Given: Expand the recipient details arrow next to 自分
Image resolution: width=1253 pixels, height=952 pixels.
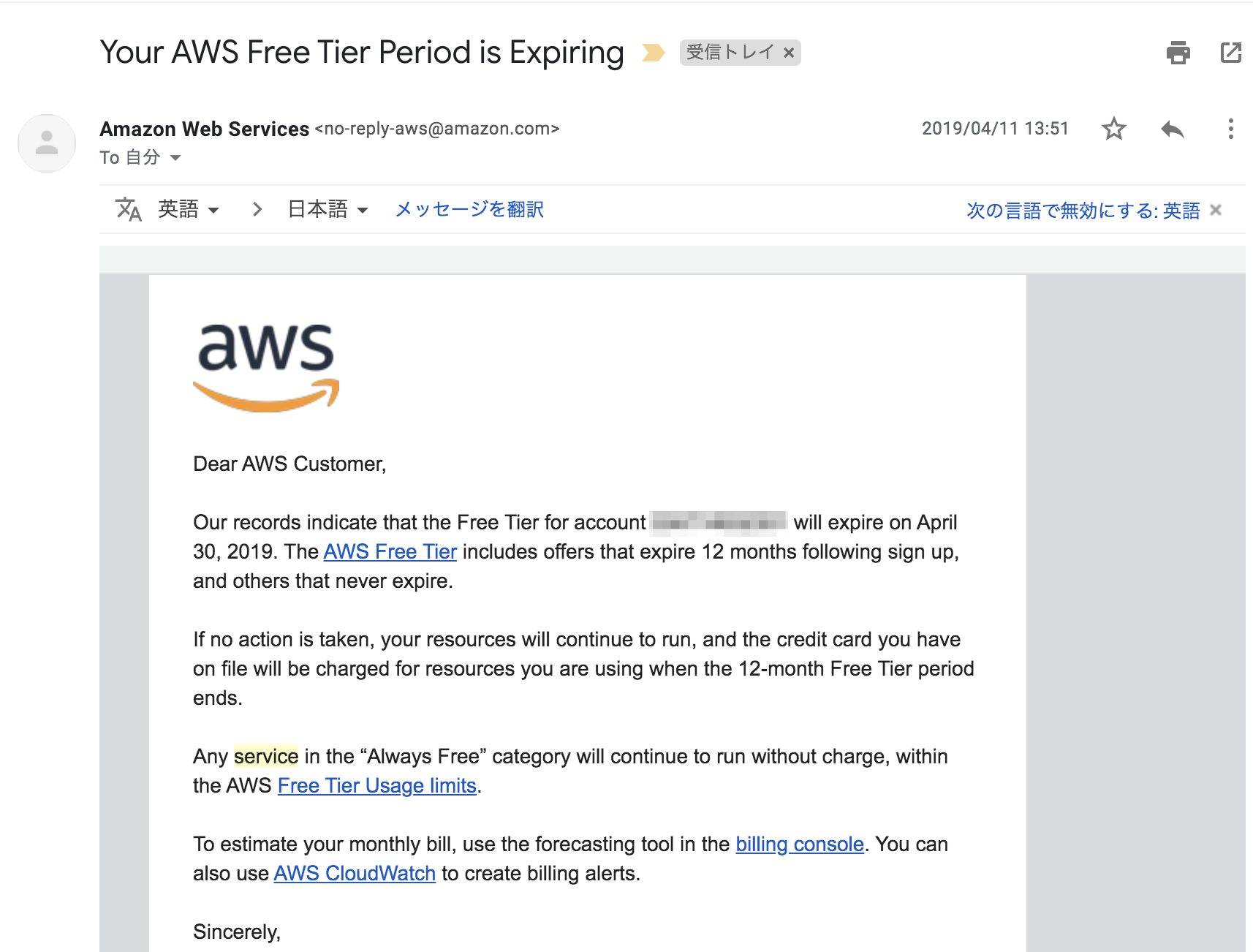Looking at the screenshot, I should [x=175, y=158].
